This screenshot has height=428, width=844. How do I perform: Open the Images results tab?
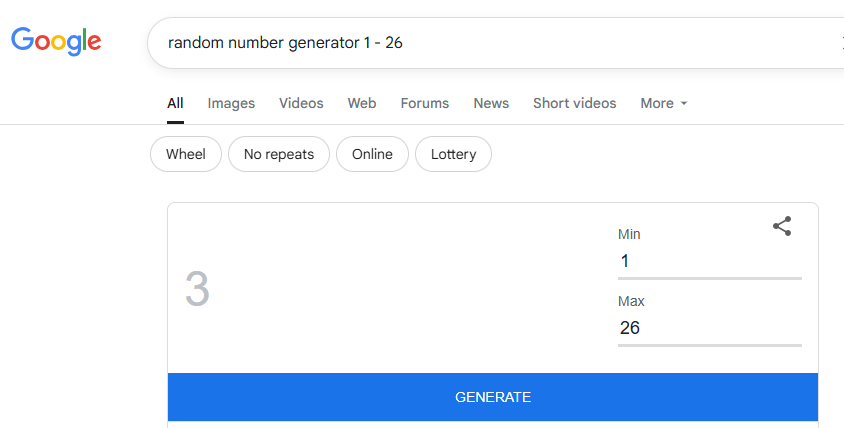pos(231,103)
